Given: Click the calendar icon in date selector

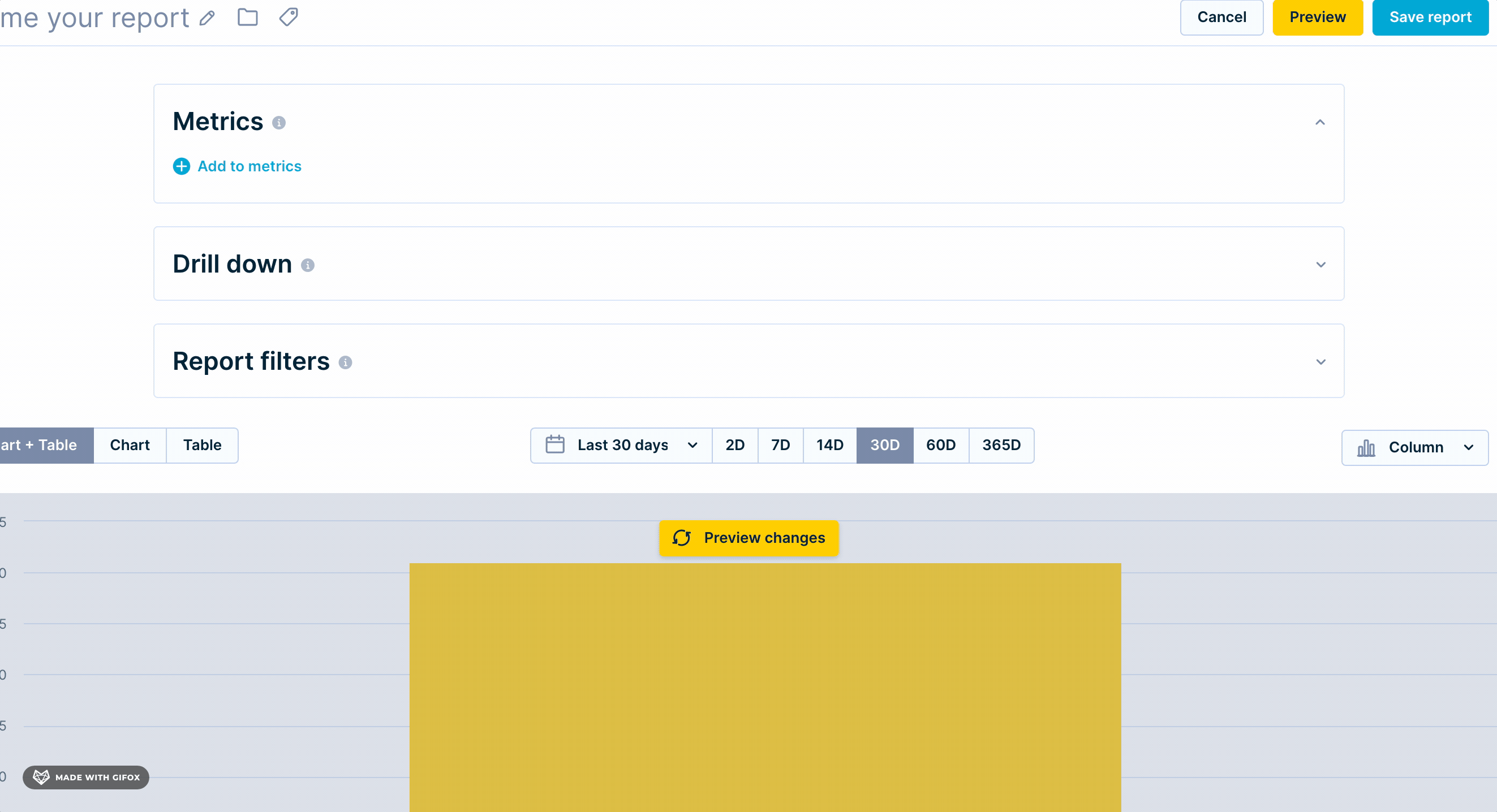Looking at the screenshot, I should pos(555,445).
